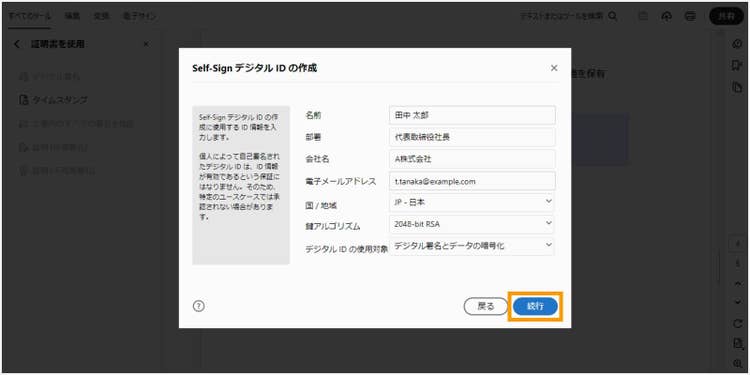750x375 pixels.
Task: Click the pages copy icon in right rail
Action: (737, 87)
